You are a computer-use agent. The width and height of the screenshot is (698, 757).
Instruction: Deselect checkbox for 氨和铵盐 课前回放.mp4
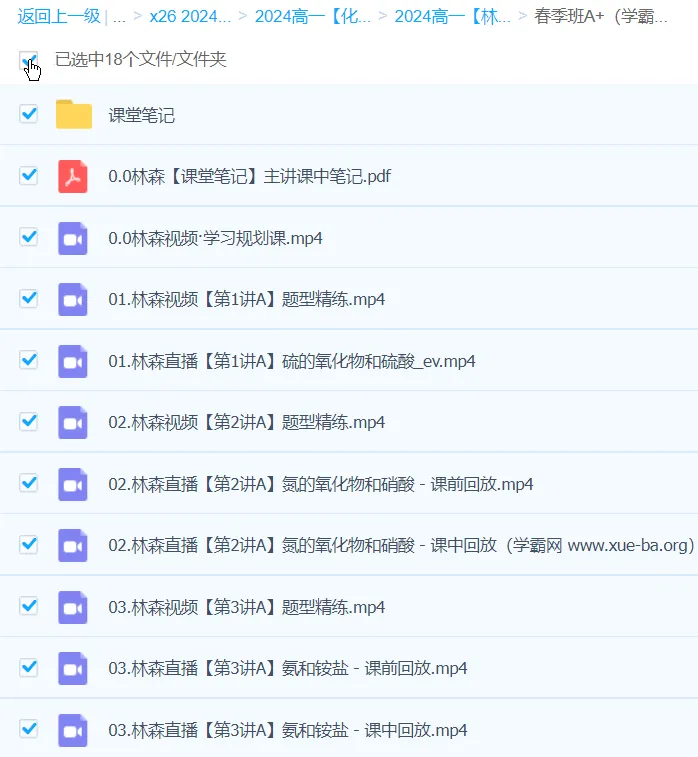29,667
